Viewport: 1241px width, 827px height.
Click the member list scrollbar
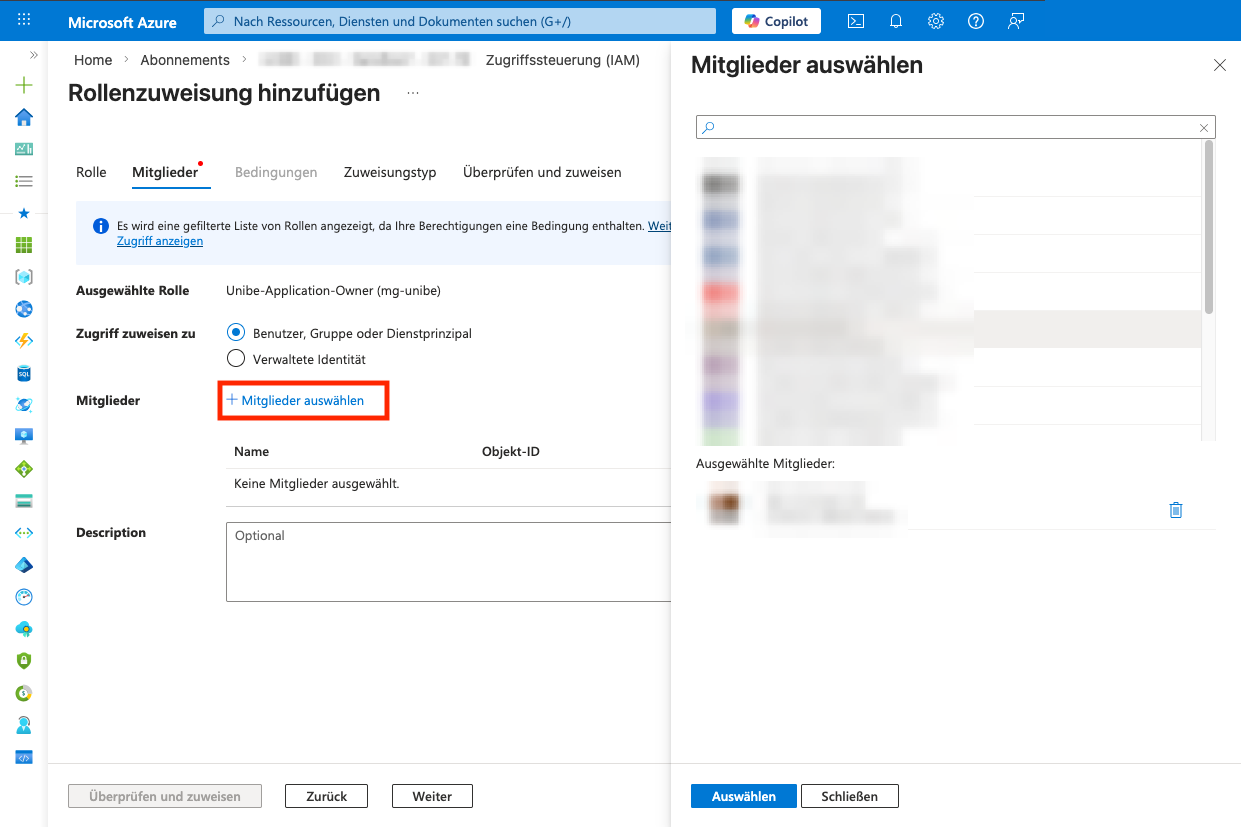coord(1209,230)
